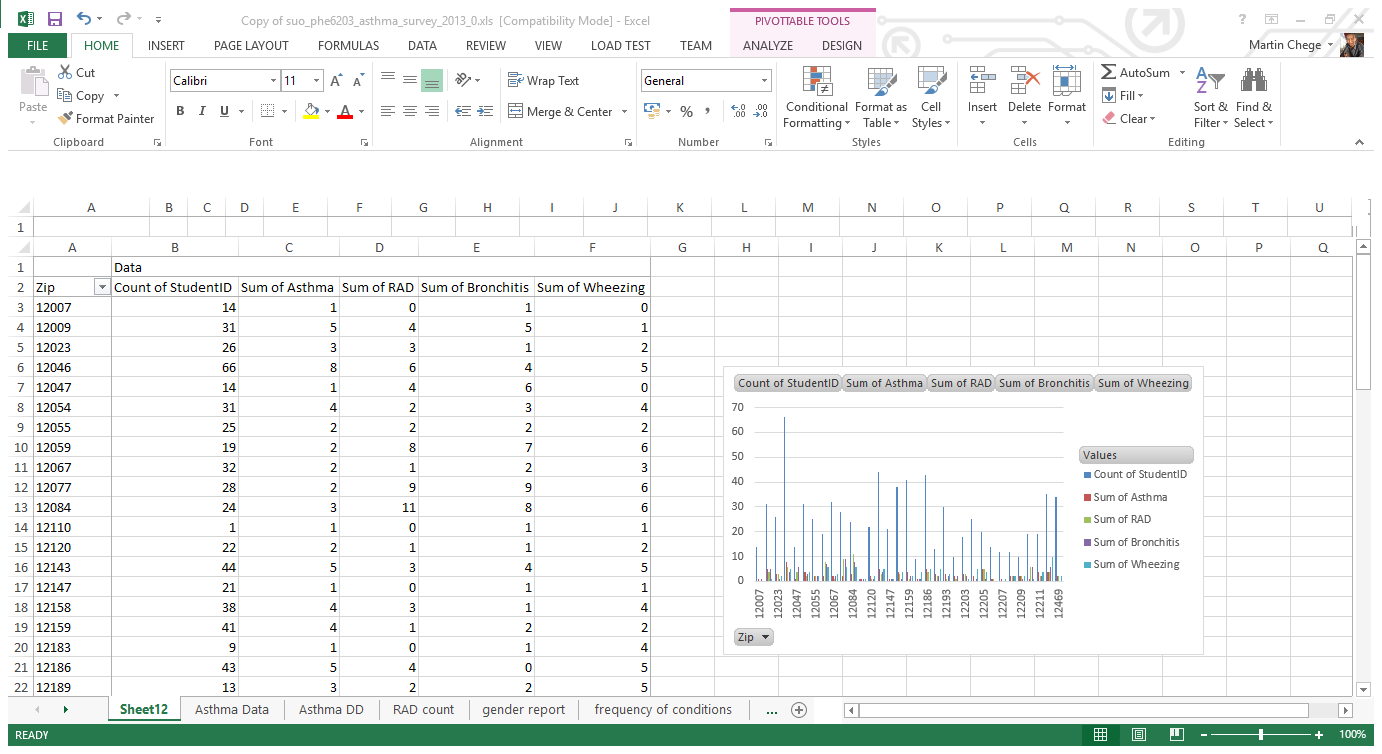The height and width of the screenshot is (754, 1382).
Task: Click the Save icon in the quick access toolbar
Action: click(55, 19)
